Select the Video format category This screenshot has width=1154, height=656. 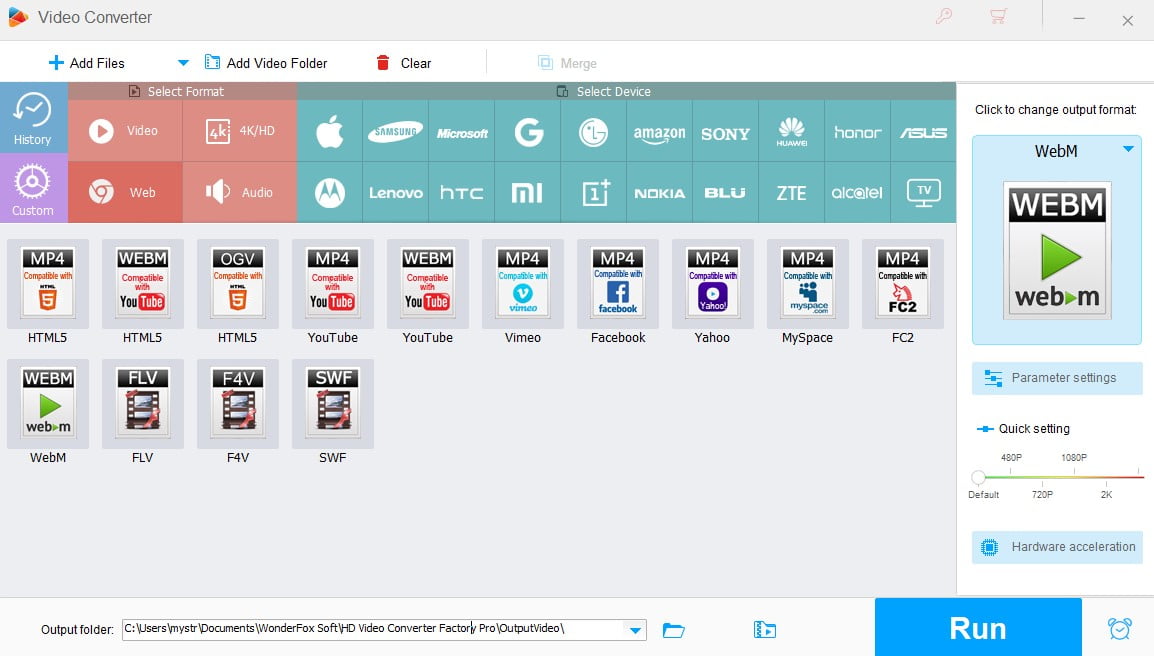click(x=125, y=130)
